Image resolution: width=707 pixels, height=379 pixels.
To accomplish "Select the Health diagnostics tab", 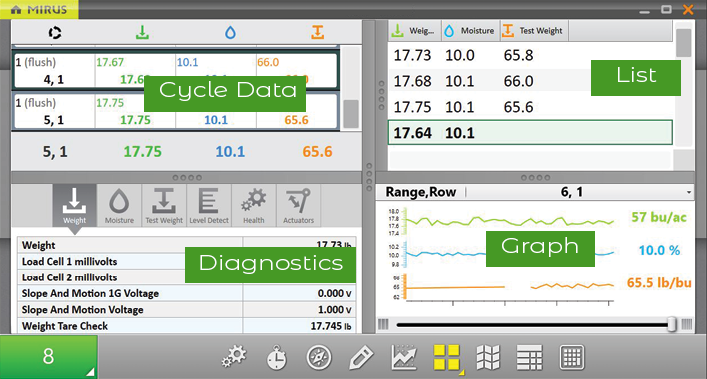I will pyautogui.click(x=253, y=205).
